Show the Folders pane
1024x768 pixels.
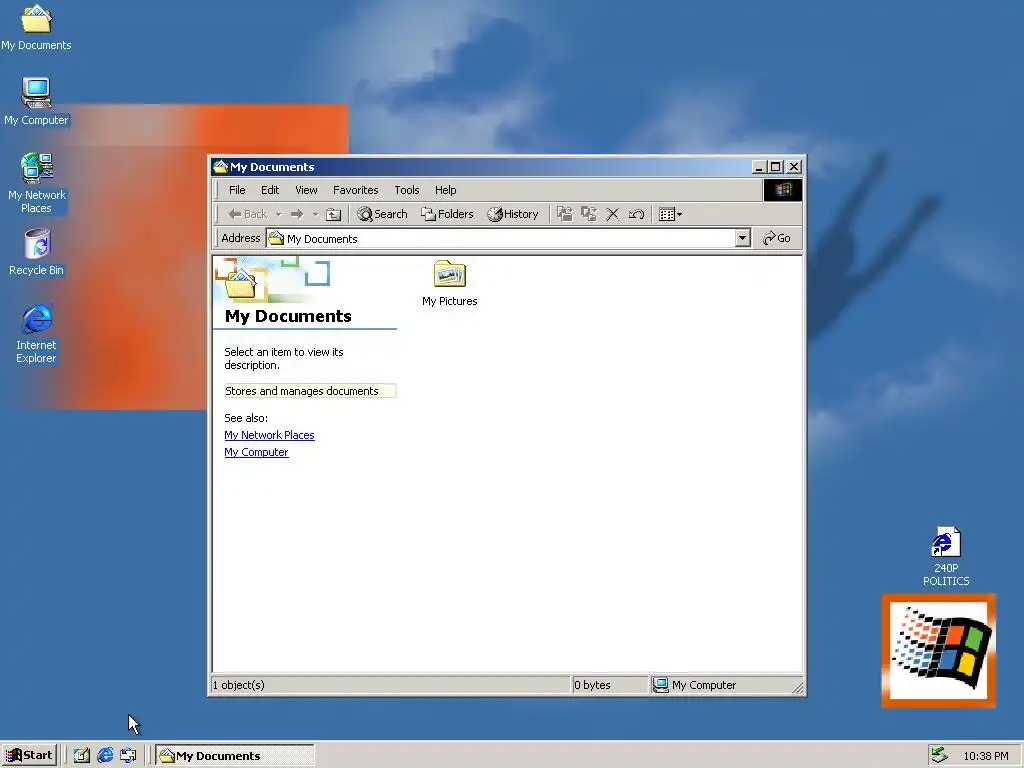[x=447, y=214]
